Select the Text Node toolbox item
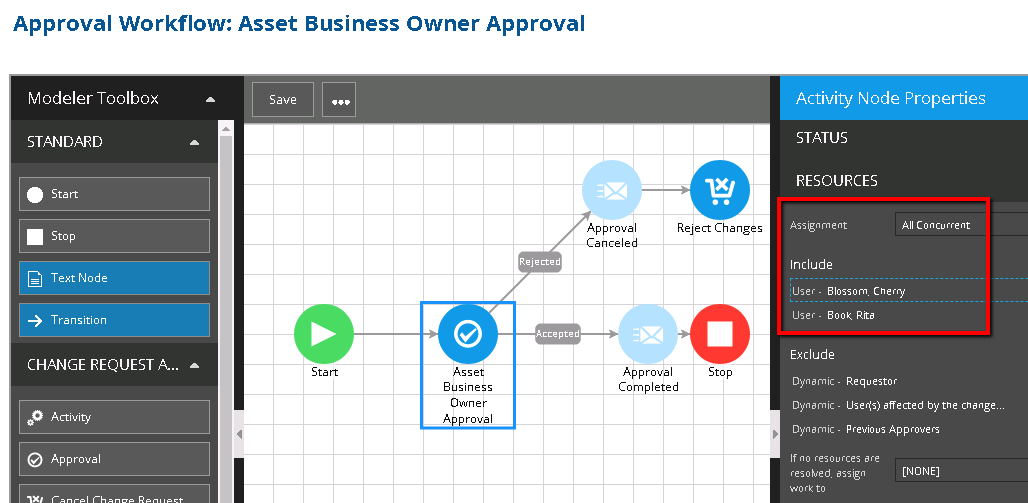Viewport: 1028px width, 503px height. 114,278
